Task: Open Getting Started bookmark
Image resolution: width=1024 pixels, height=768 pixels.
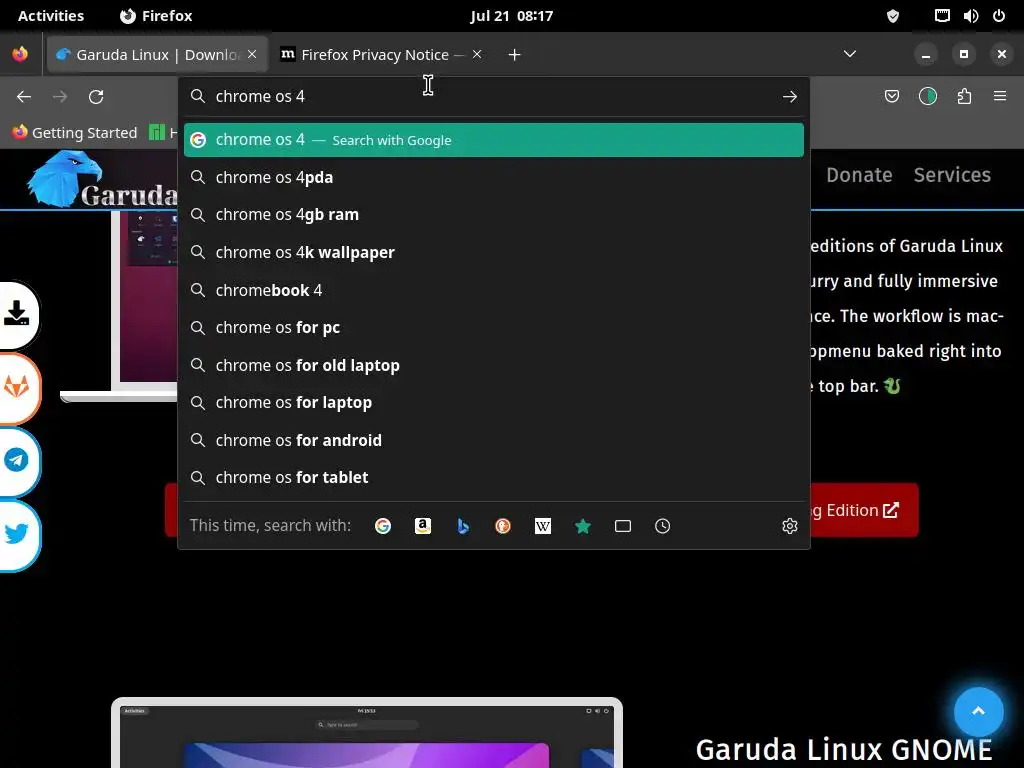Action: (74, 133)
